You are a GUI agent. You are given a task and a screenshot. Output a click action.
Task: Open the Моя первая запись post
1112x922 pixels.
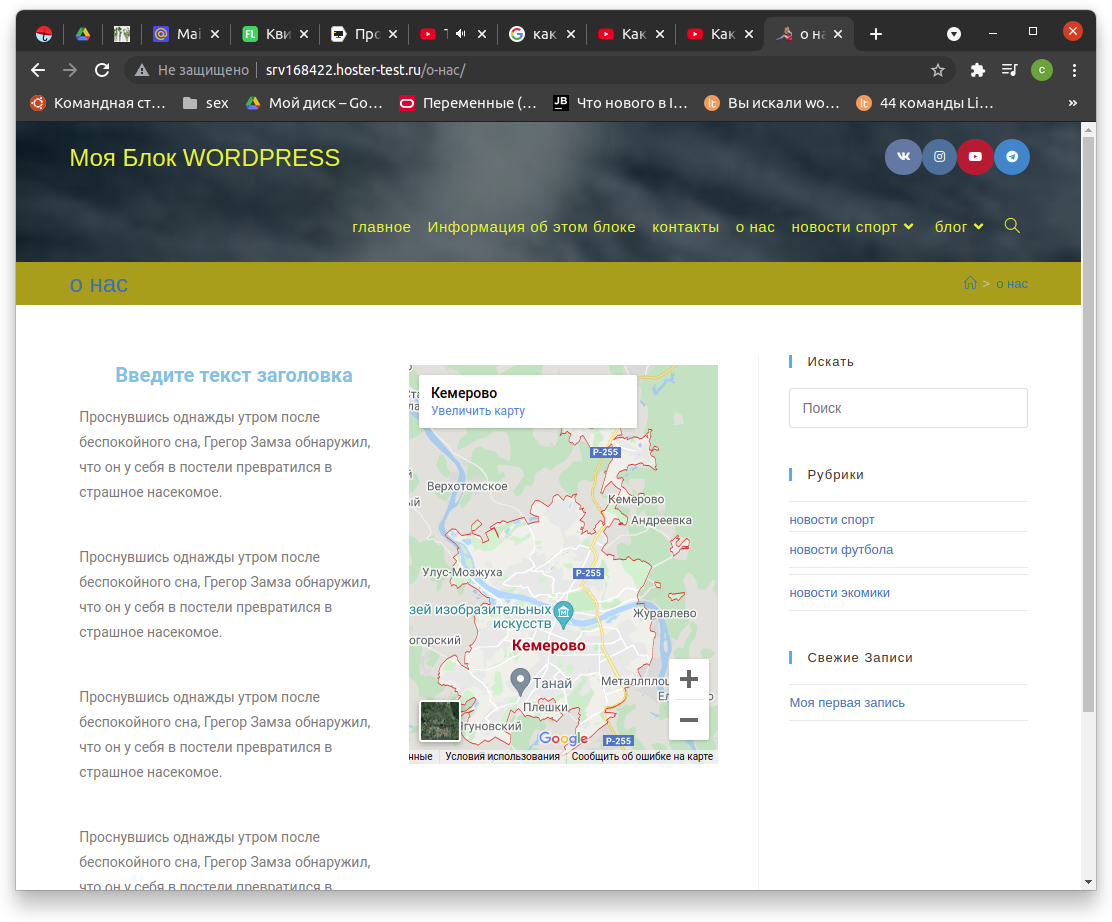[x=847, y=703]
